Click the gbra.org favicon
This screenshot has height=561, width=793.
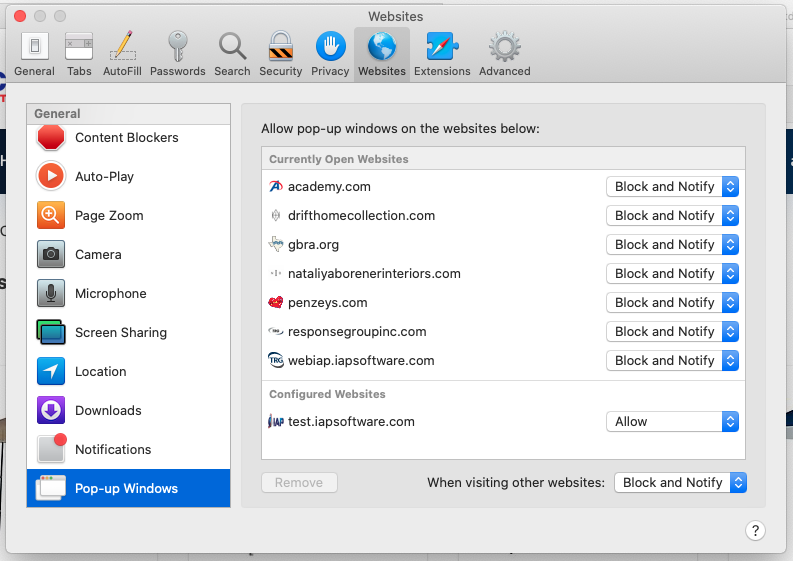pos(276,244)
